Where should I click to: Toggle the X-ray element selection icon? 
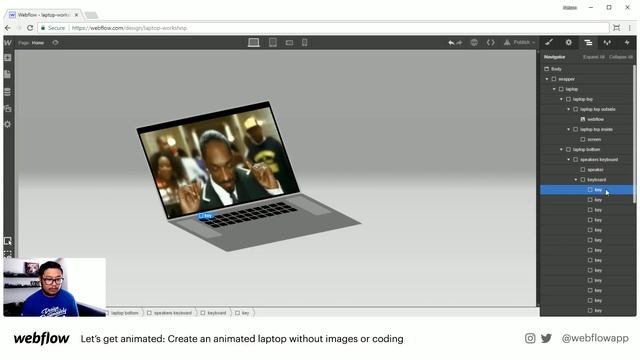point(8,241)
